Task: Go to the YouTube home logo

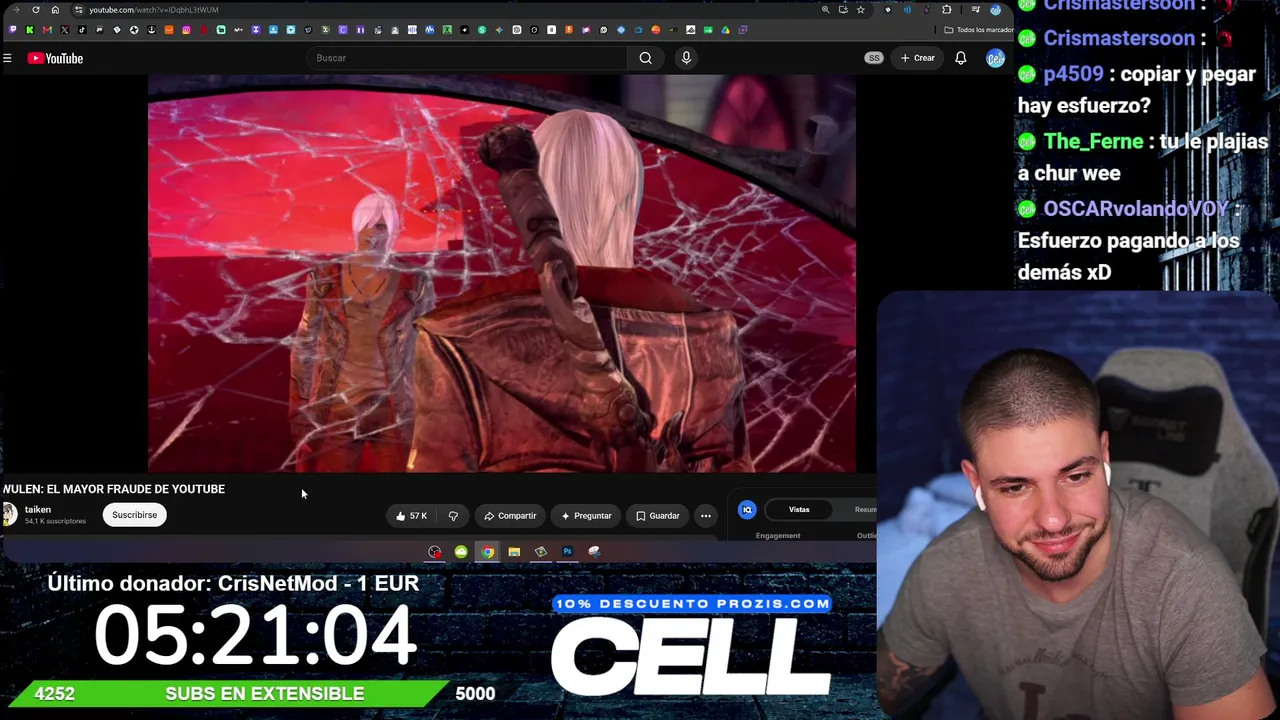Action: click(x=55, y=58)
